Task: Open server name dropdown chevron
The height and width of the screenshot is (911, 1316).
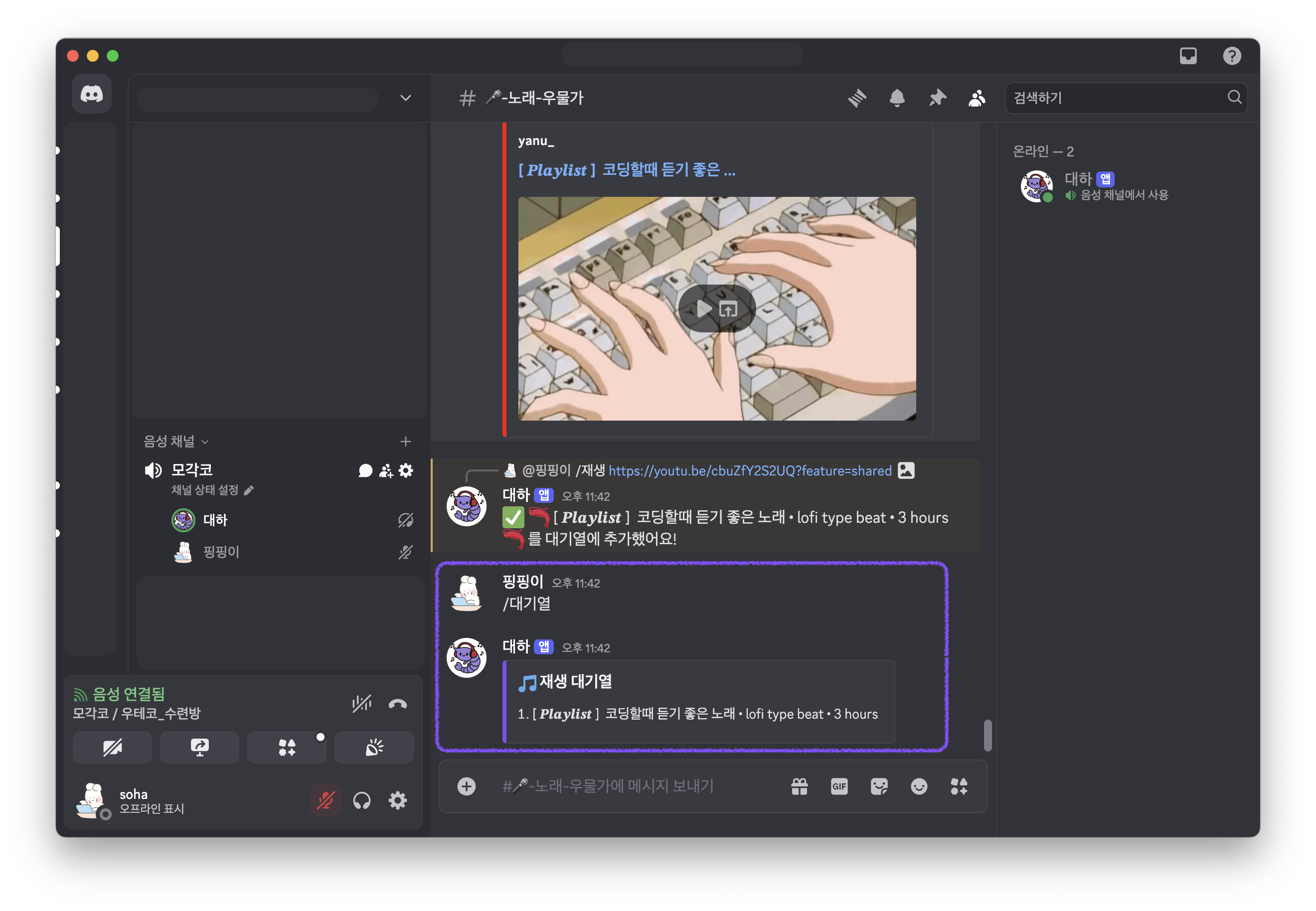Action: (405, 98)
